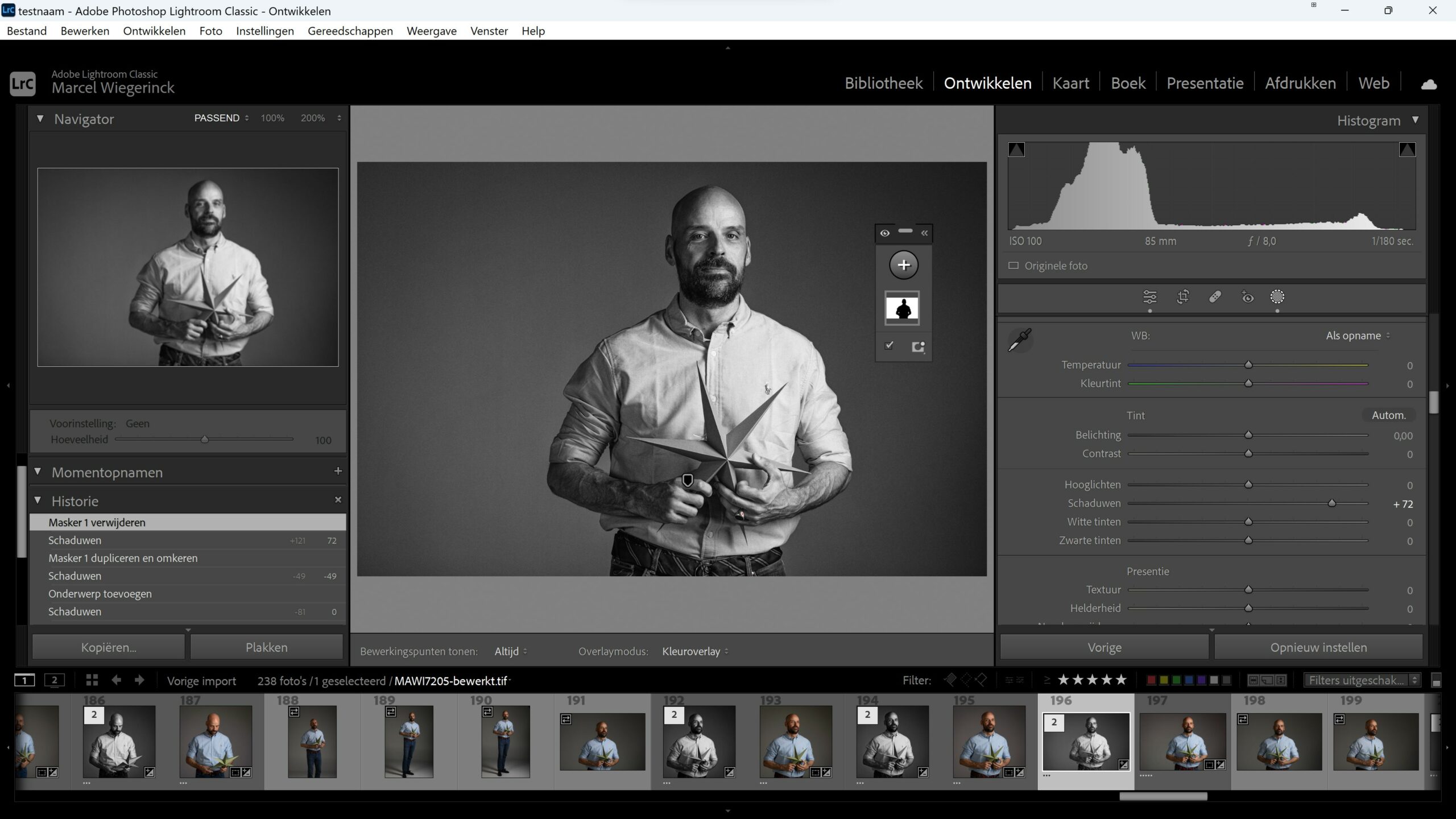
Task: Open second window display 2
Action: (55, 680)
